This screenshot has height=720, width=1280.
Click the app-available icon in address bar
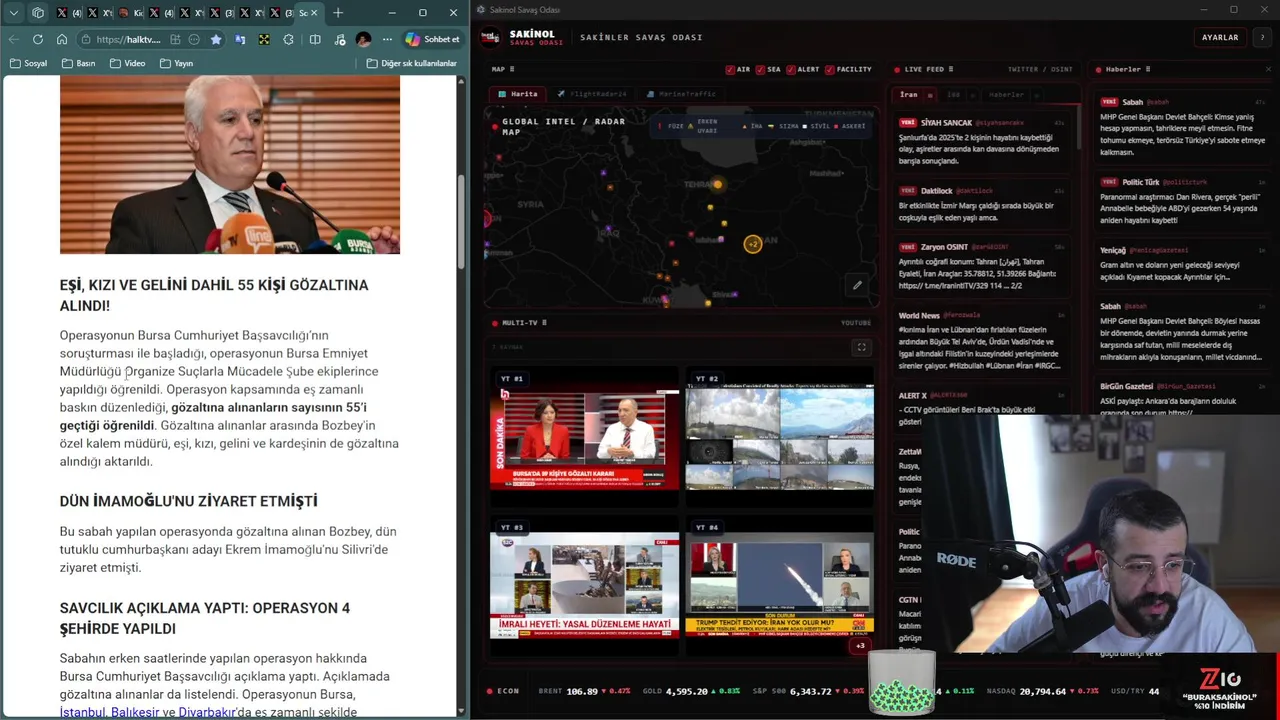175,39
